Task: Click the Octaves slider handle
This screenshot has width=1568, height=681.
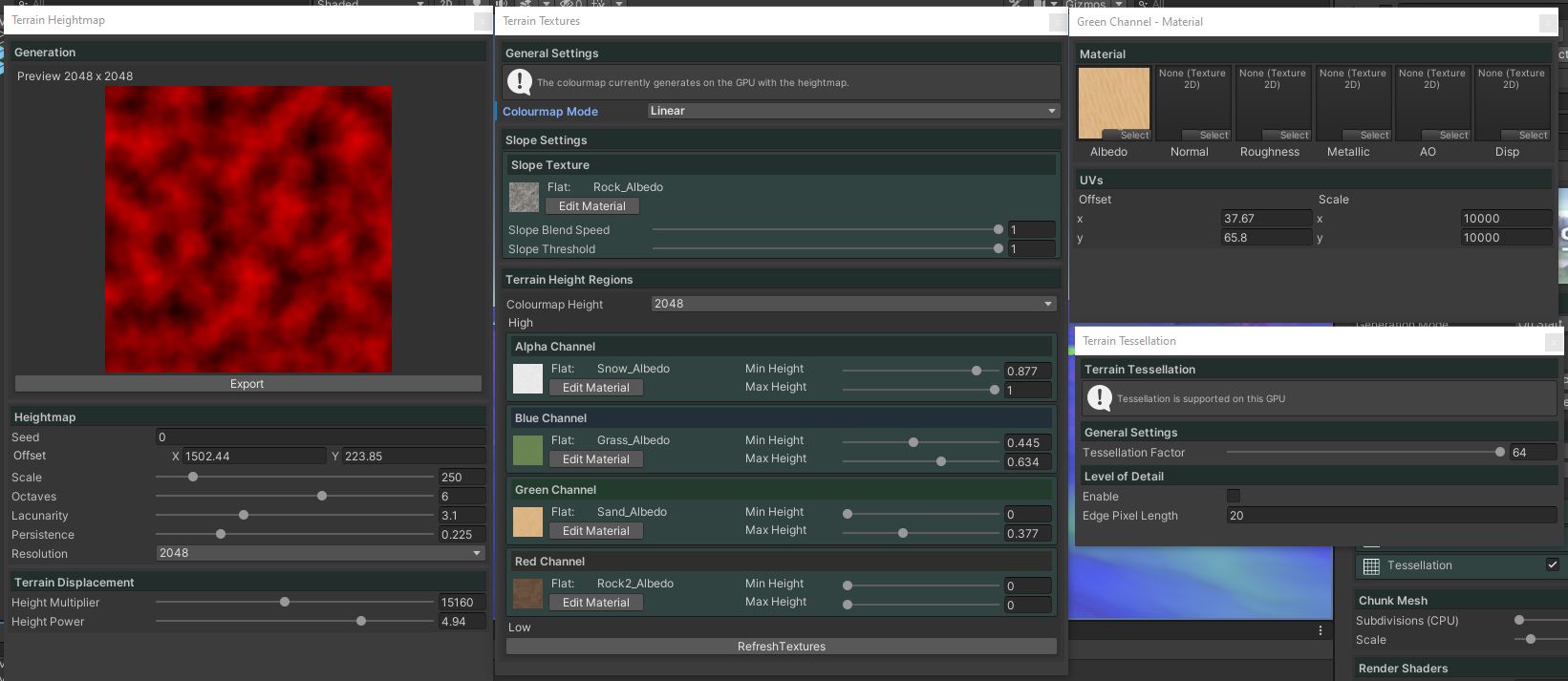Action: 322,496
